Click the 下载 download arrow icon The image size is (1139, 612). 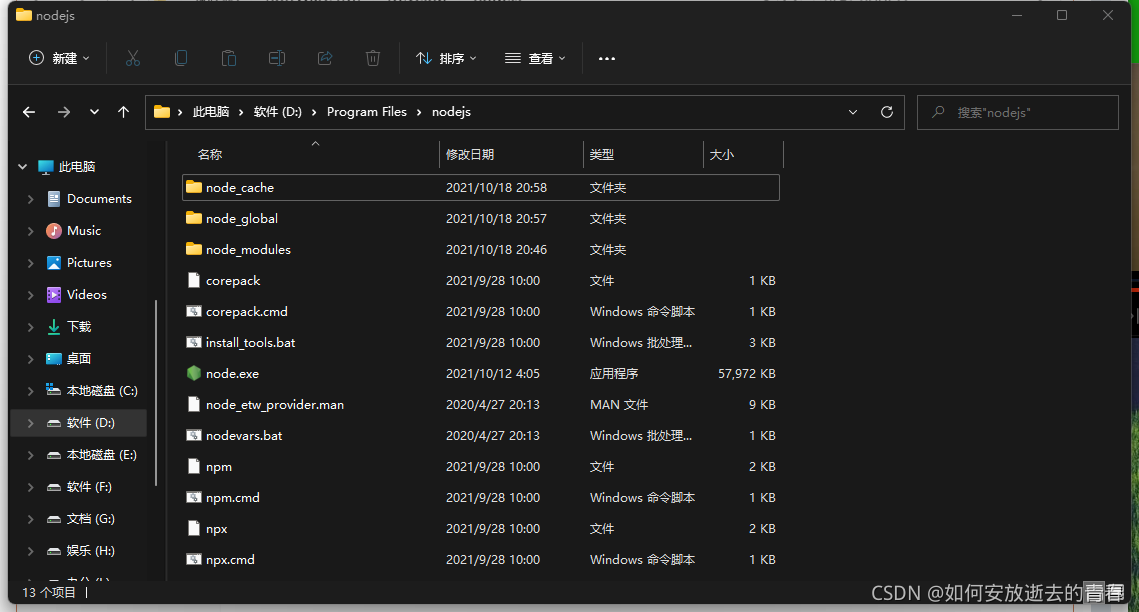pos(54,327)
